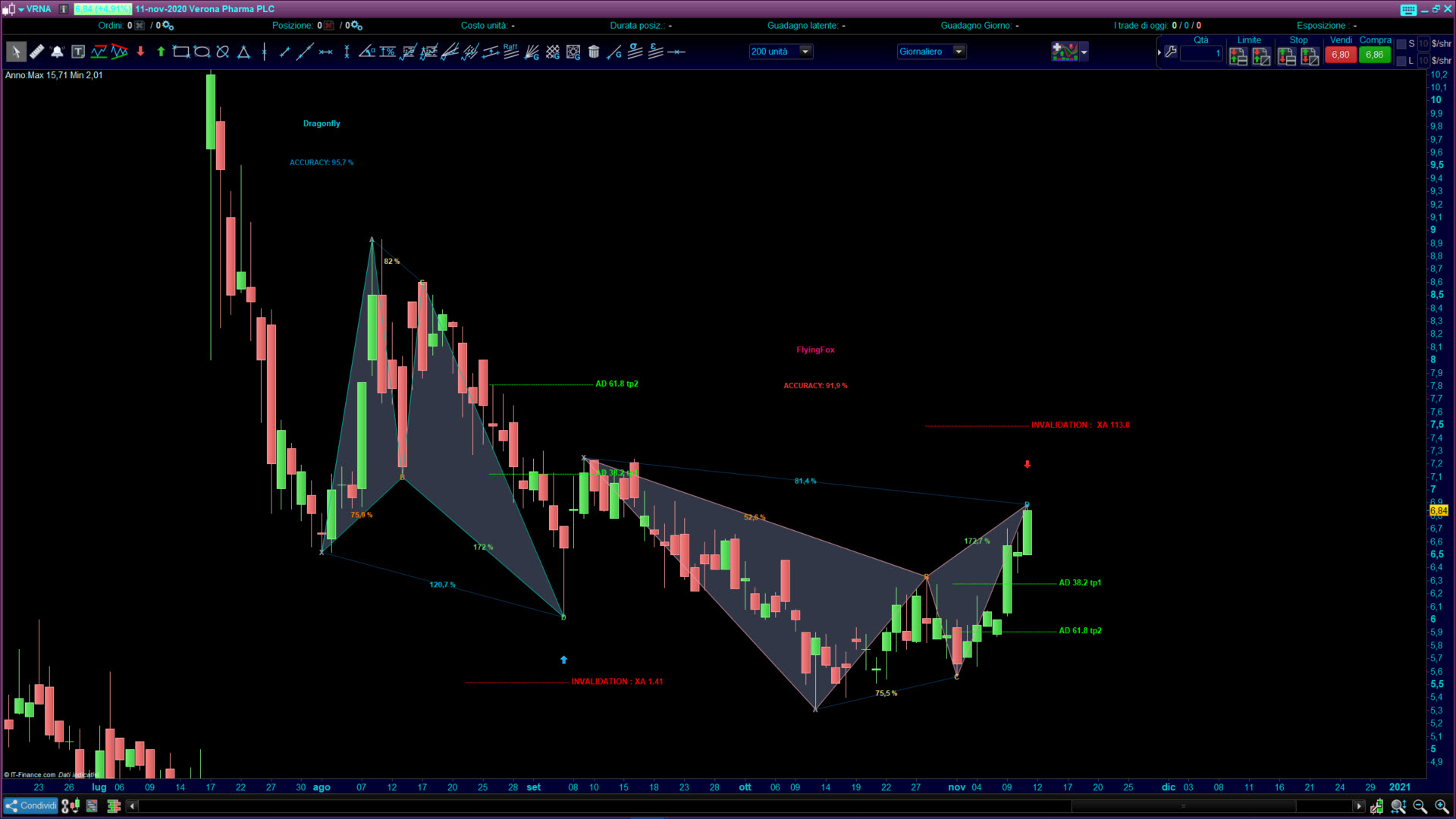
Task: Select the text annotation tool
Action: (x=78, y=52)
